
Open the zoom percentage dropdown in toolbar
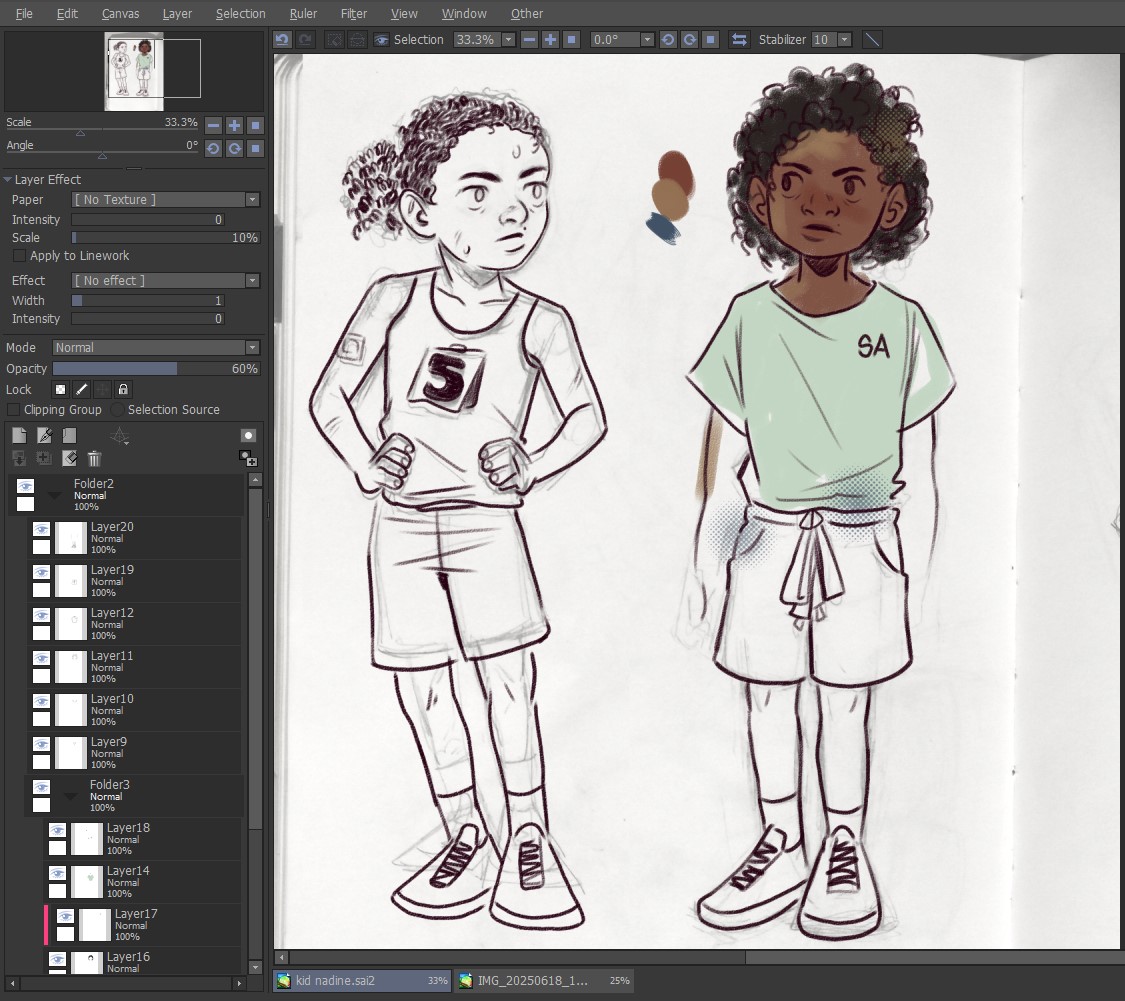[509, 39]
